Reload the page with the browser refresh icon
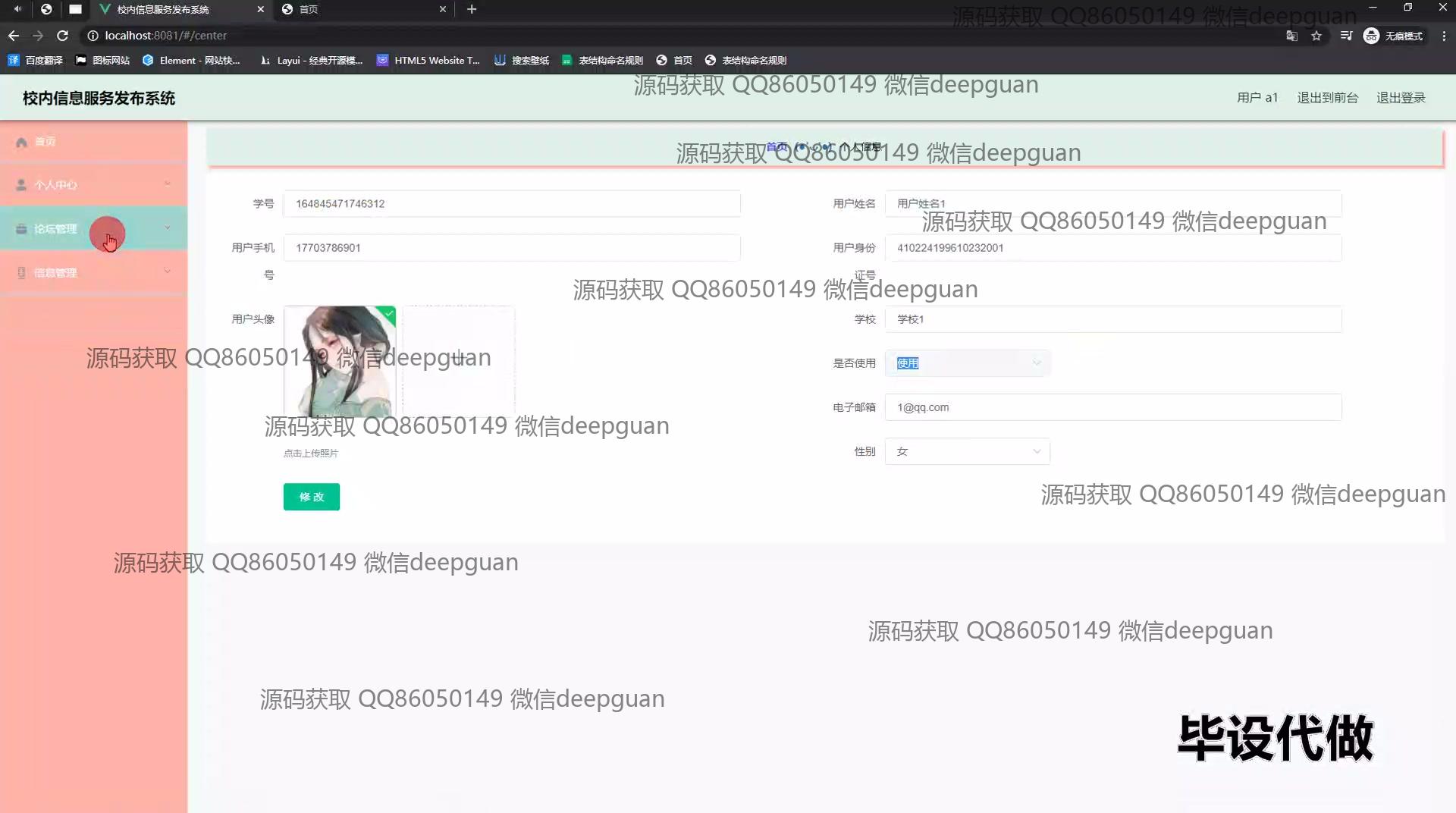Image resolution: width=1456 pixels, height=813 pixels. (x=63, y=36)
